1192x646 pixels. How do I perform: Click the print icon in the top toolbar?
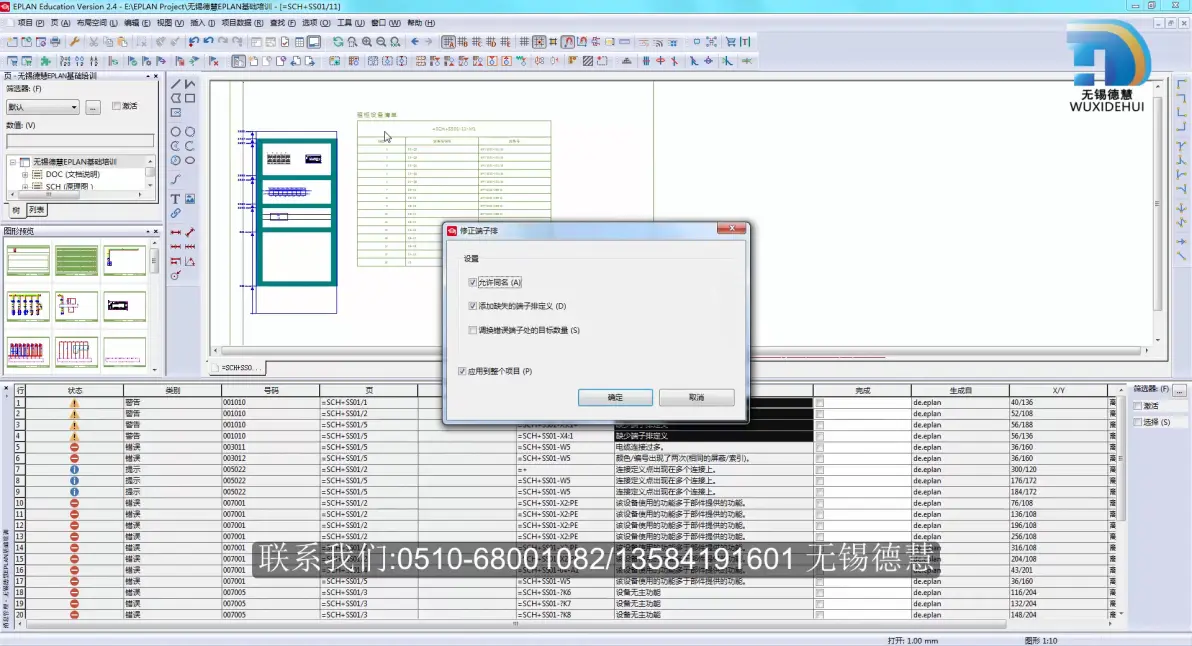(55, 42)
